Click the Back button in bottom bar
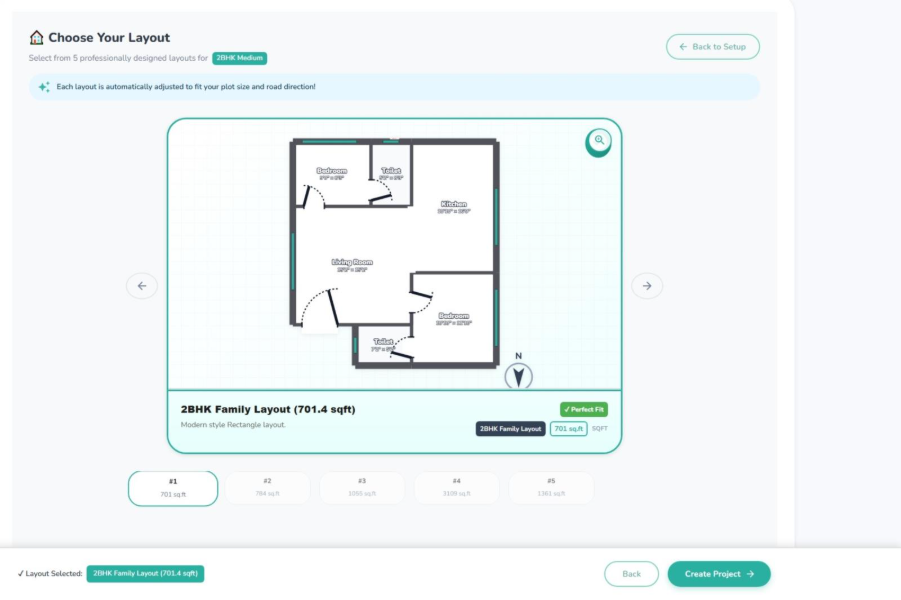Viewport: 901px width, 600px height. click(631, 574)
